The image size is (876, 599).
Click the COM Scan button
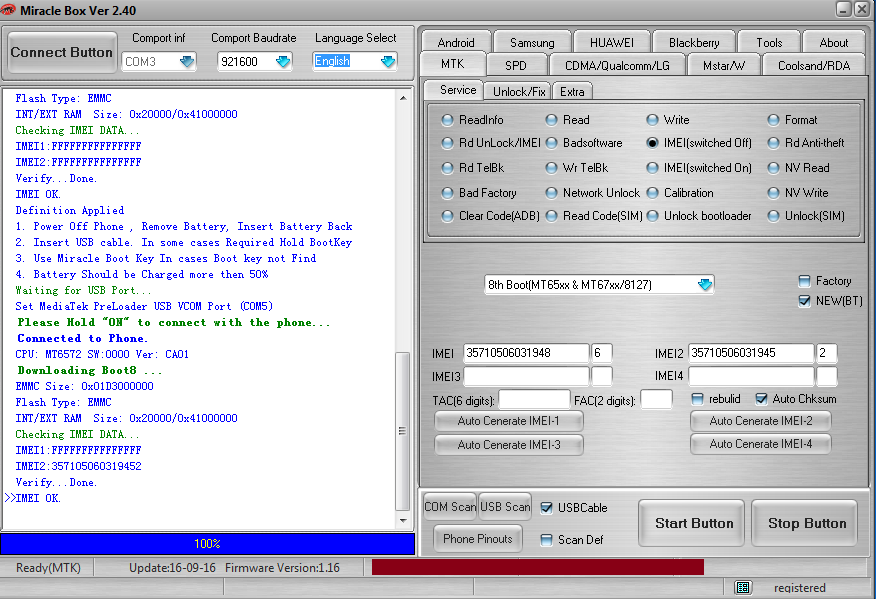click(x=450, y=507)
